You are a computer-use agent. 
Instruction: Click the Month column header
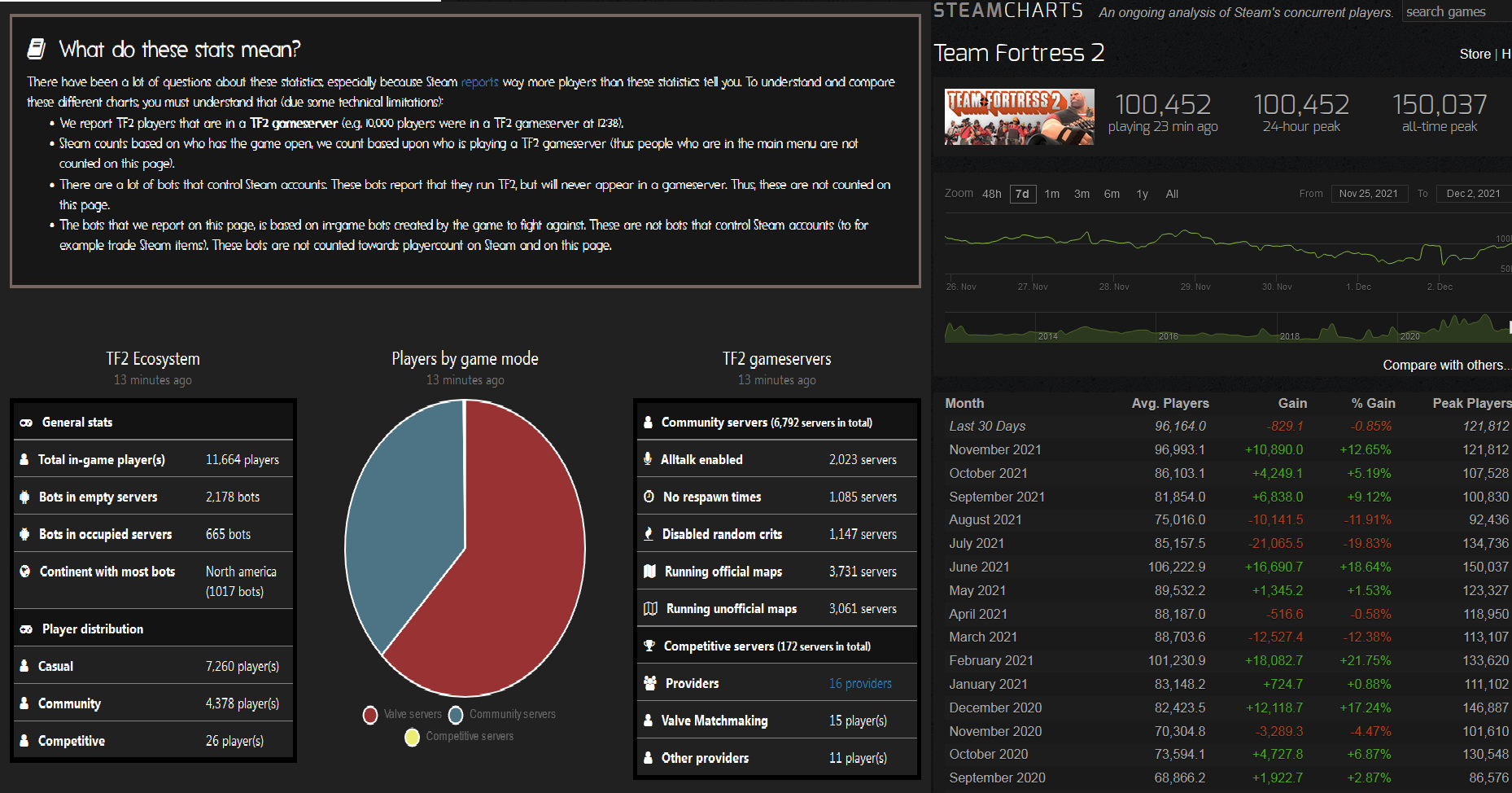point(964,403)
